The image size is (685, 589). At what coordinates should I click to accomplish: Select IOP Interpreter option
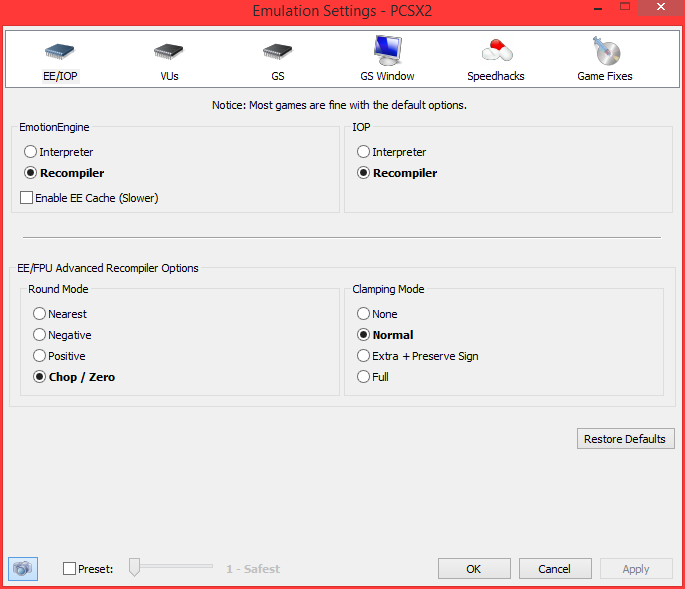(x=364, y=152)
